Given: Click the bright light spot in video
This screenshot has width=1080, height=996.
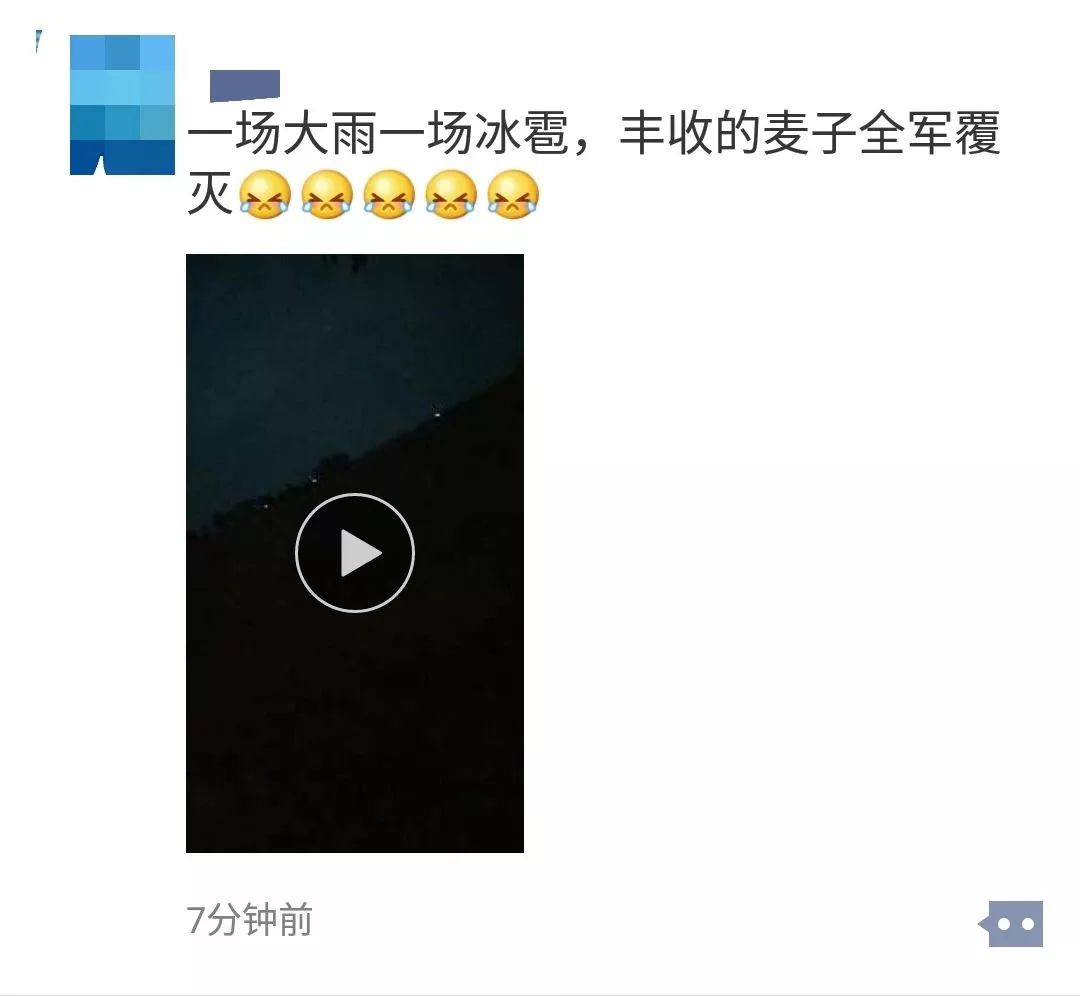Looking at the screenshot, I should click(437, 413).
